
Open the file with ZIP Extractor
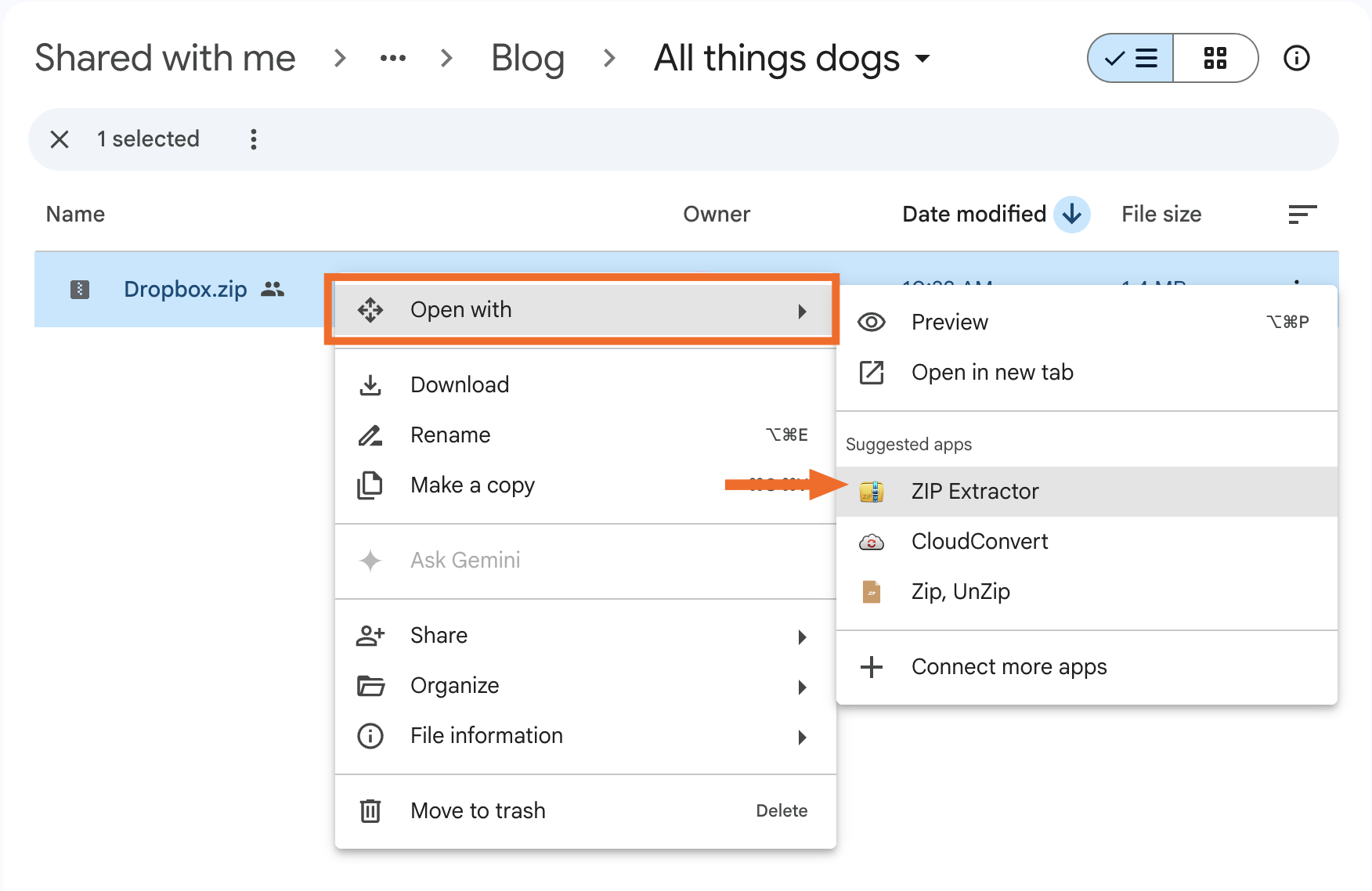point(1087,491)
